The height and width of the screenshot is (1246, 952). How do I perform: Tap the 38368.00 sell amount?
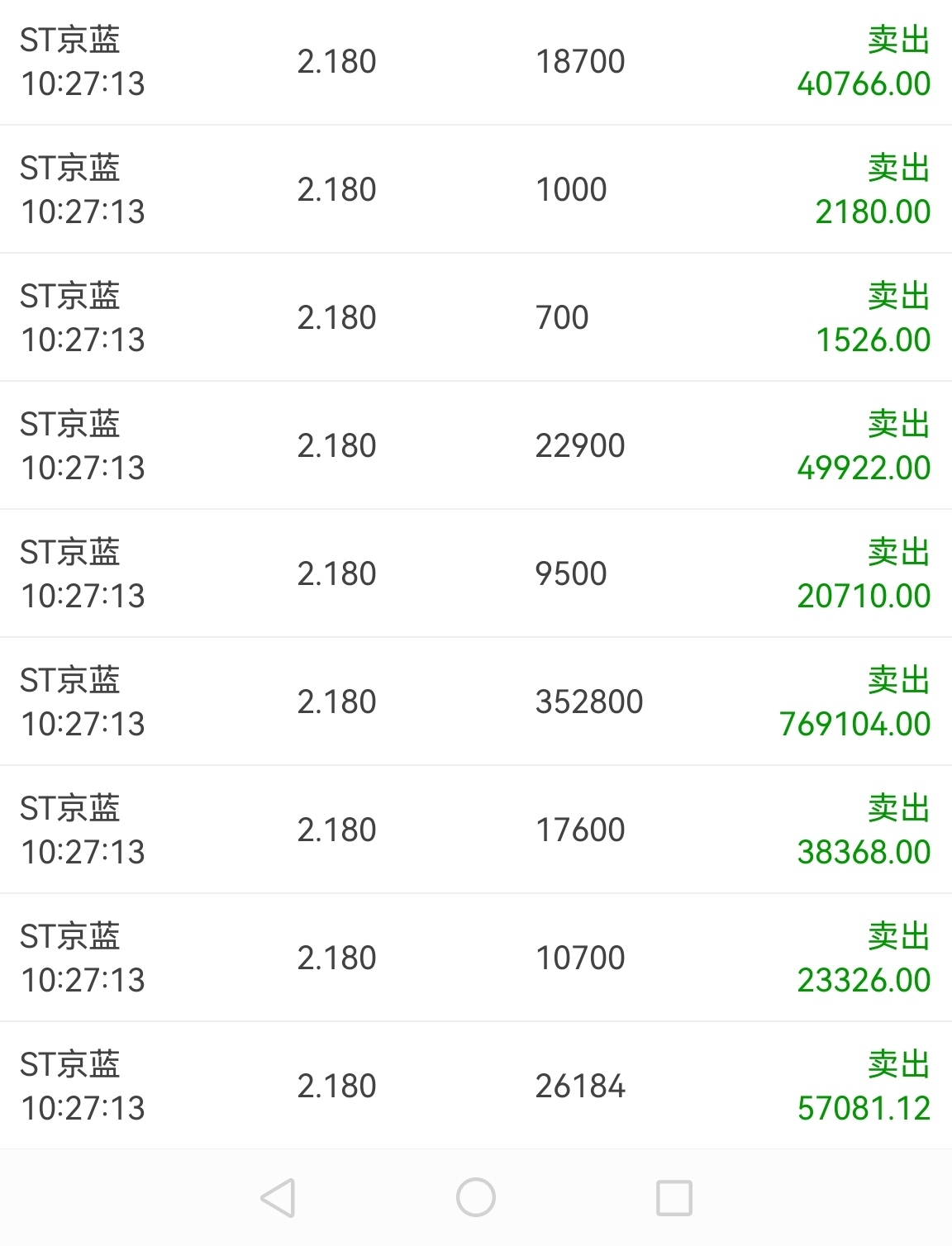[864, 853]
